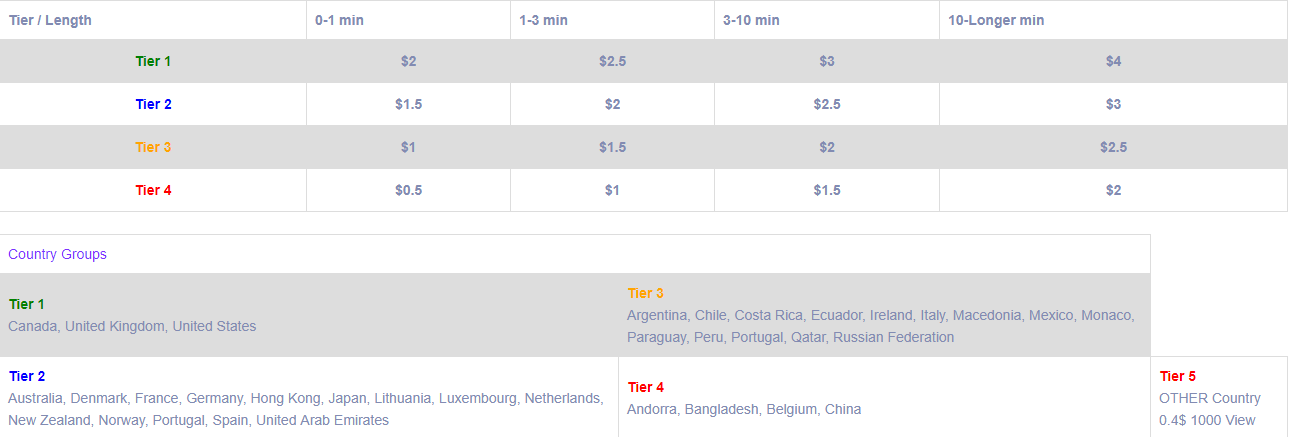Click the Andorra, Bangladesh, Belgium, China text
Viewport: 1297px width, 437px height.
[744, 409]
